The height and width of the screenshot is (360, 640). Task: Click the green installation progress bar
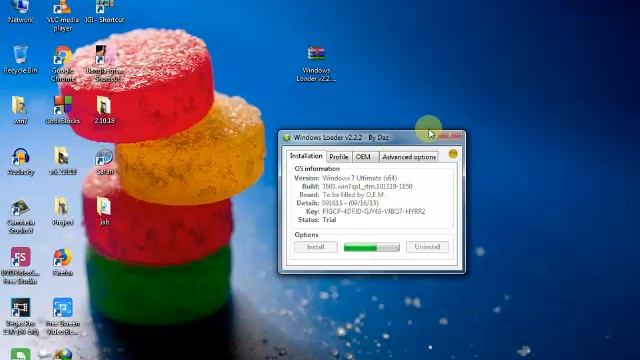pyautogui.click(x=371, y=247)
